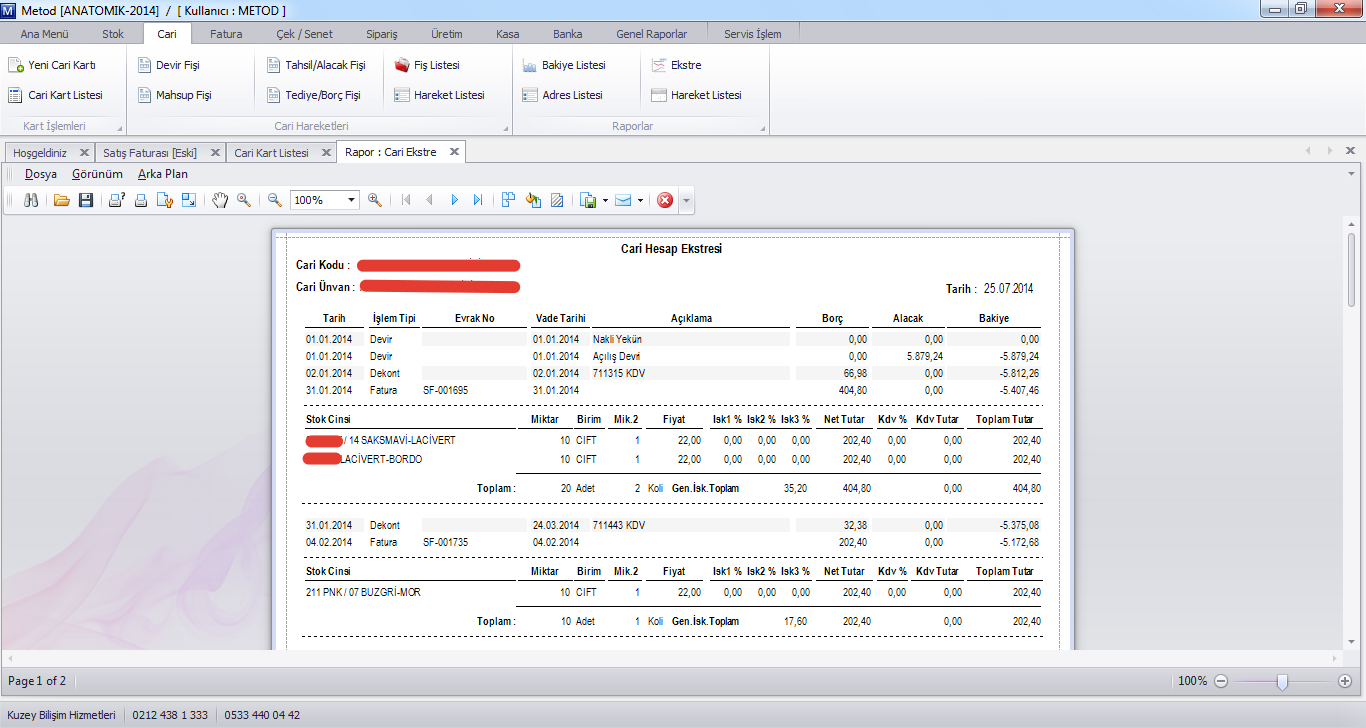Switch to the Cari Kart Listesi document tab
The height and width of the screenshot is (728, 1366).
tap(271, 153)
